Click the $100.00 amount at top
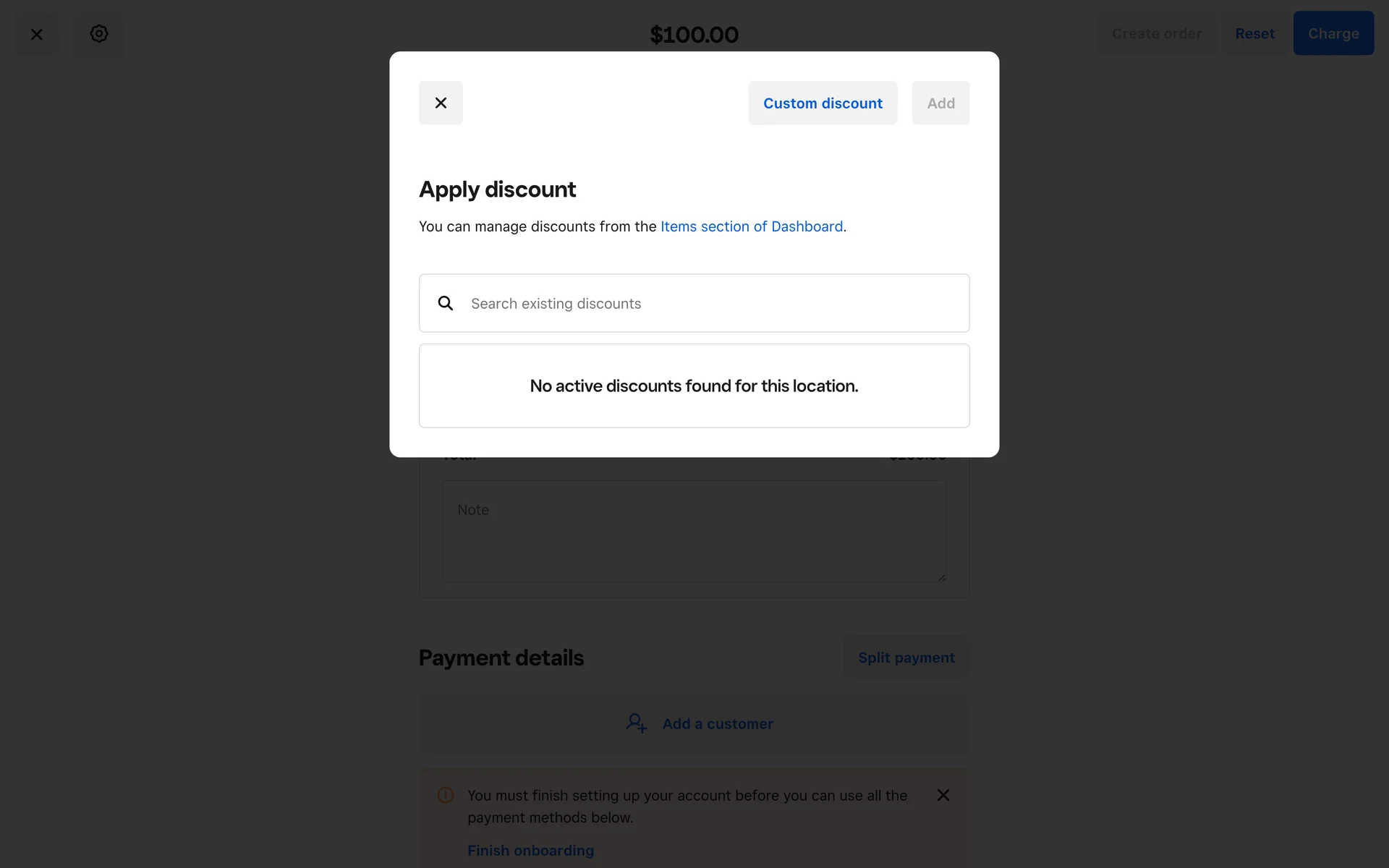 694,34
